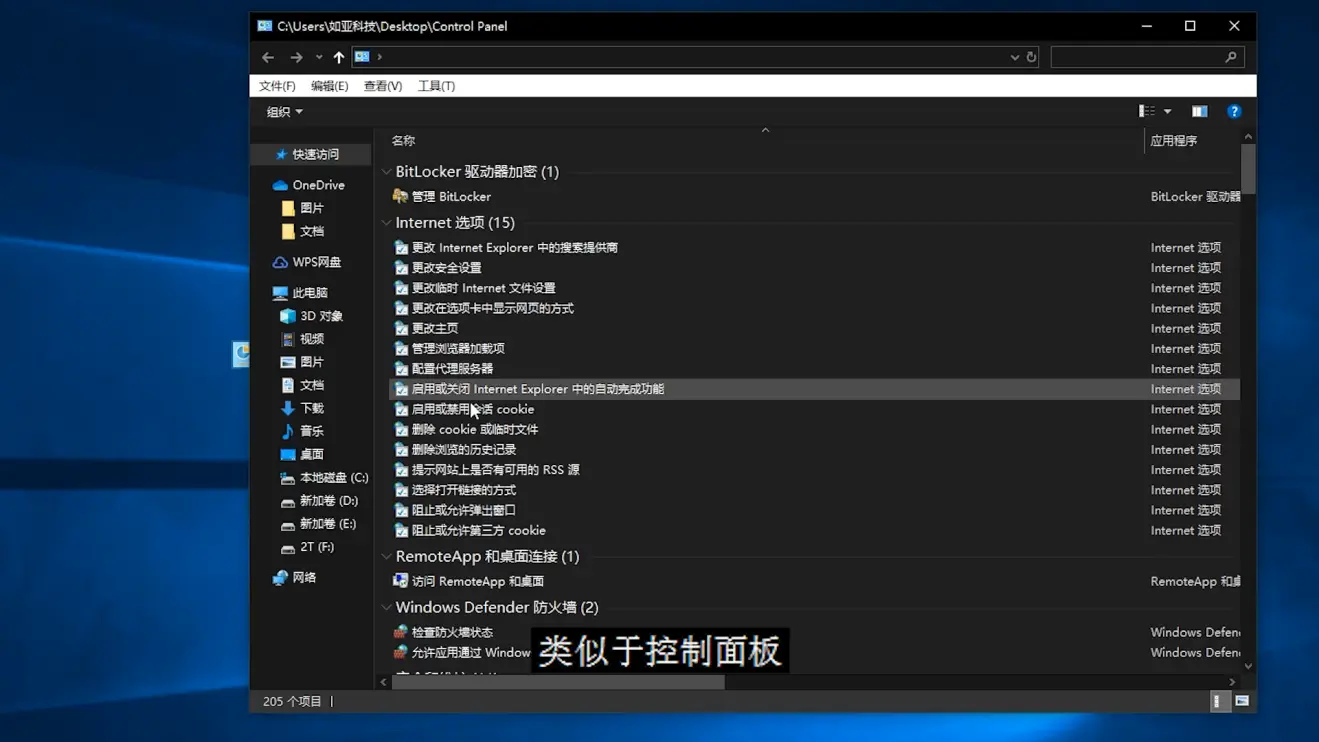Go up one folder level

pyautogui.click(x=339, y=57)
